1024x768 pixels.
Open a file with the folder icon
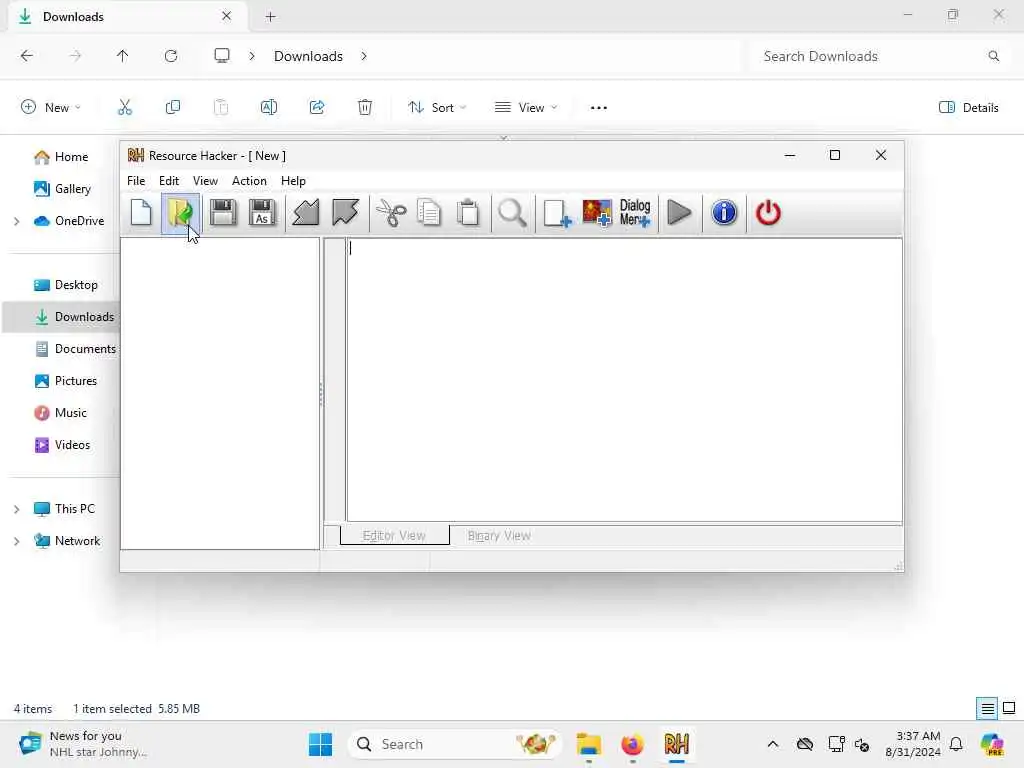(180, 213)
